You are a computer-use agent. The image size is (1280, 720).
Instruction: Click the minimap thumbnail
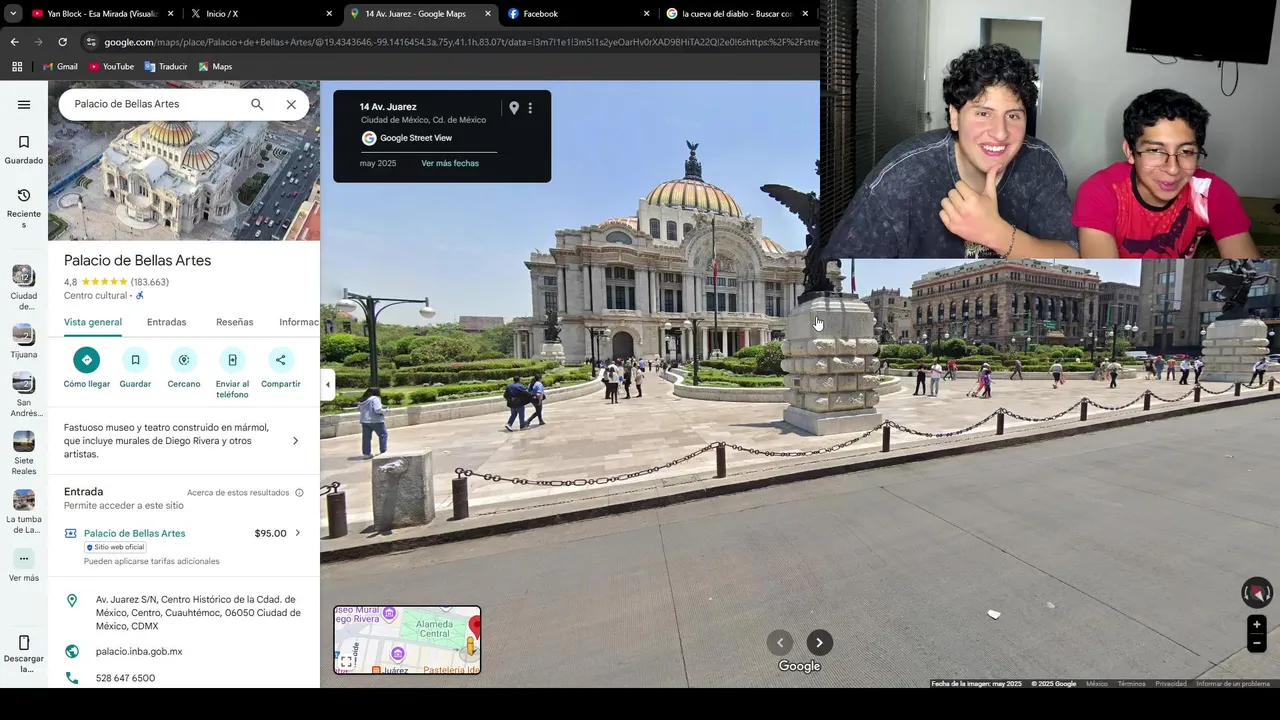point(407,640)
